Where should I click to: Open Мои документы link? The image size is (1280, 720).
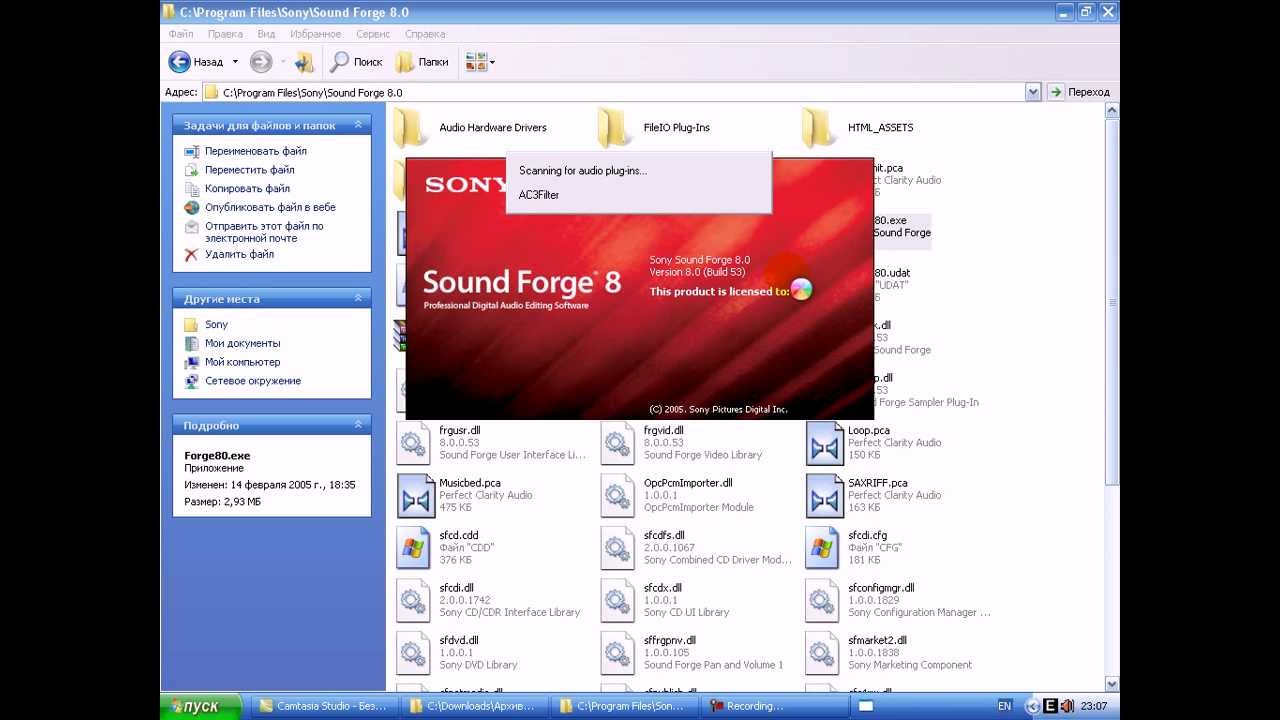click(242, 343)
